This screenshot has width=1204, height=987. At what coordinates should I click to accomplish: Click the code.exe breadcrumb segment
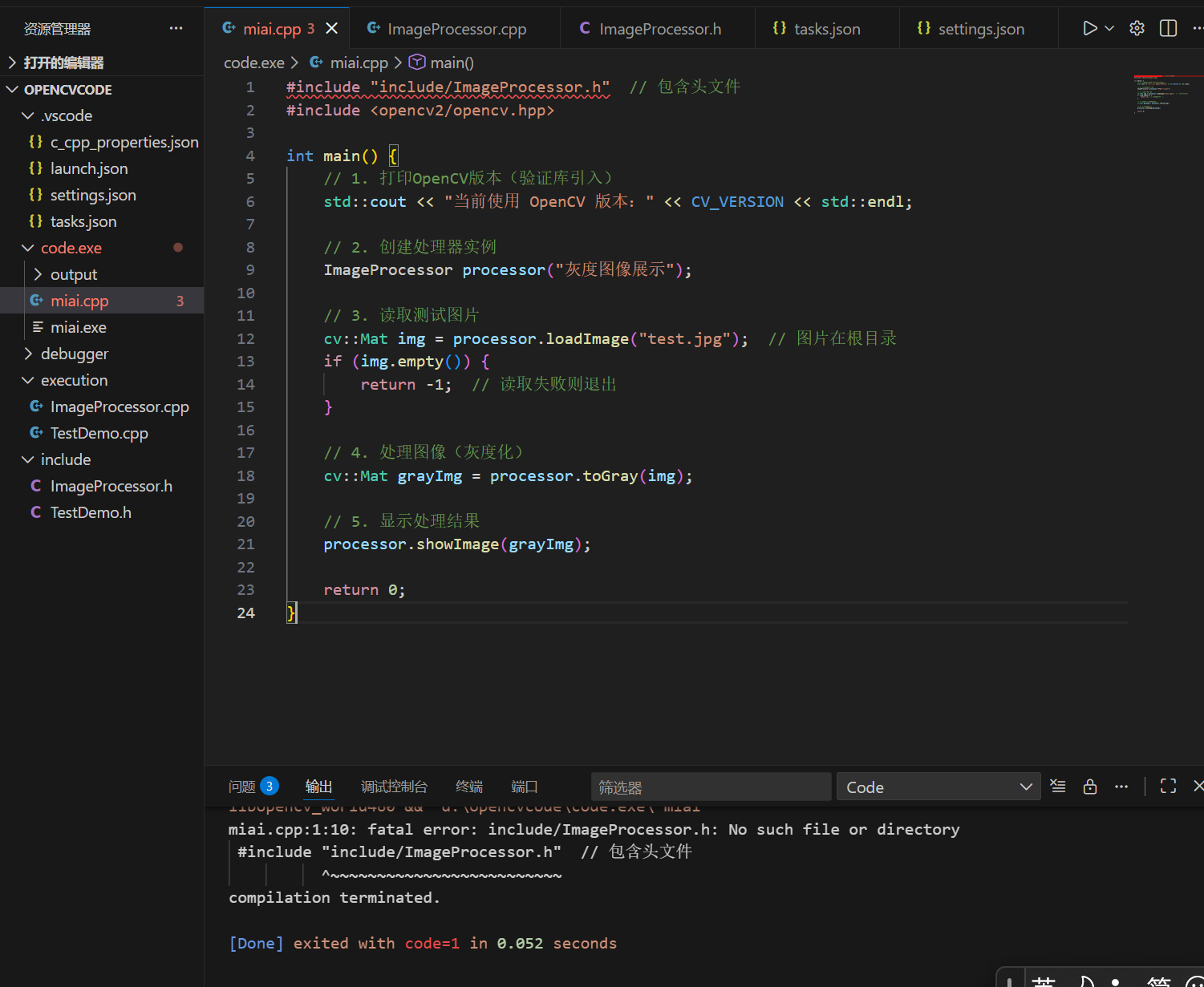pyautogui.click(x=253, y=63)
